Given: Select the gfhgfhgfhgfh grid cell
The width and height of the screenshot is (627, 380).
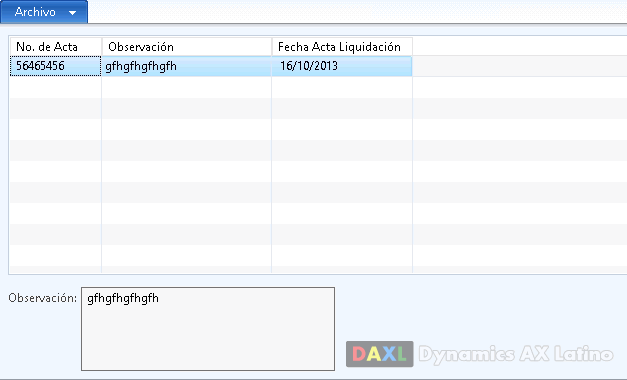Looking at the screenshot, I should point(187,66).
